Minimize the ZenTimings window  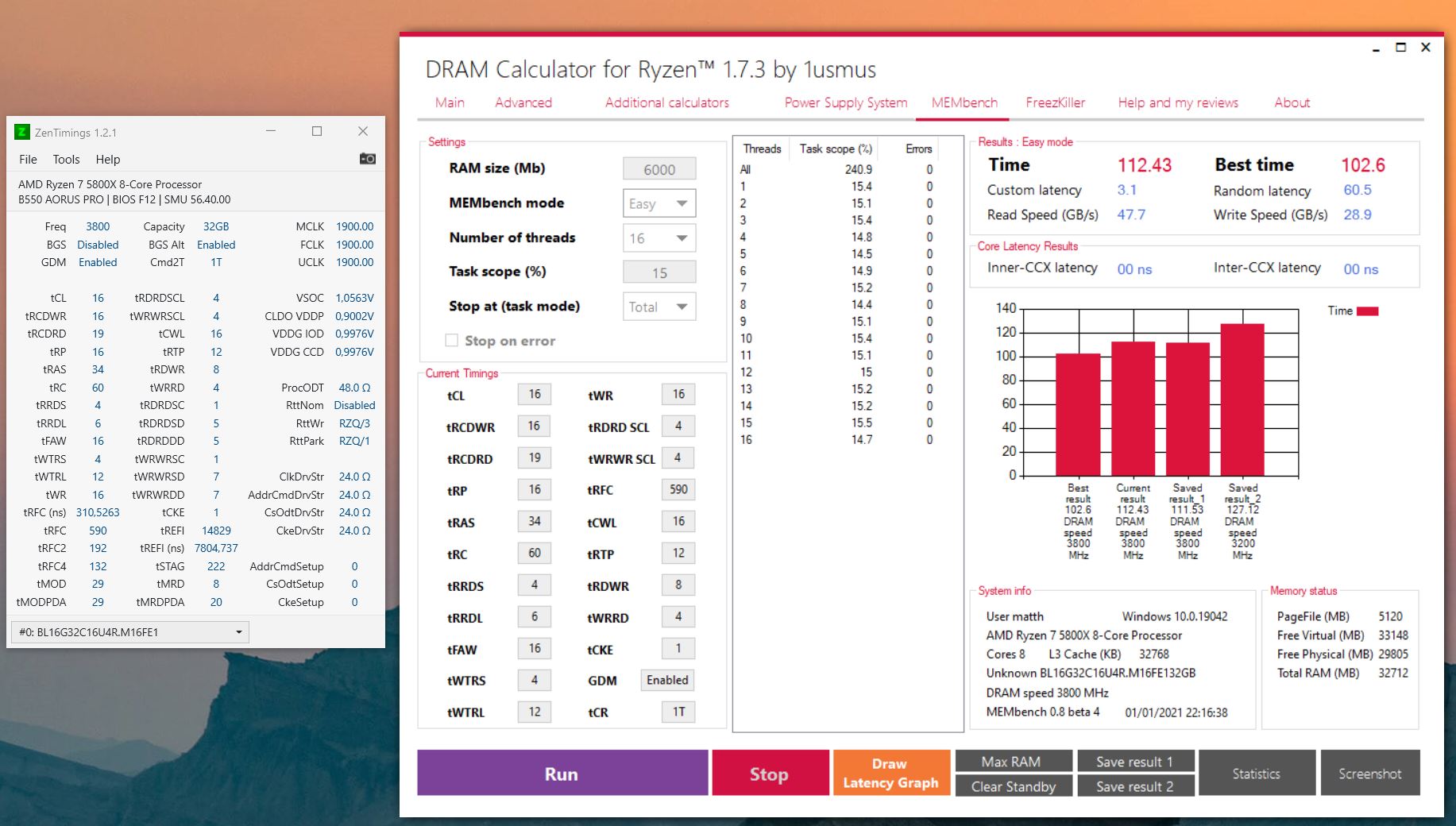[271, 131]
